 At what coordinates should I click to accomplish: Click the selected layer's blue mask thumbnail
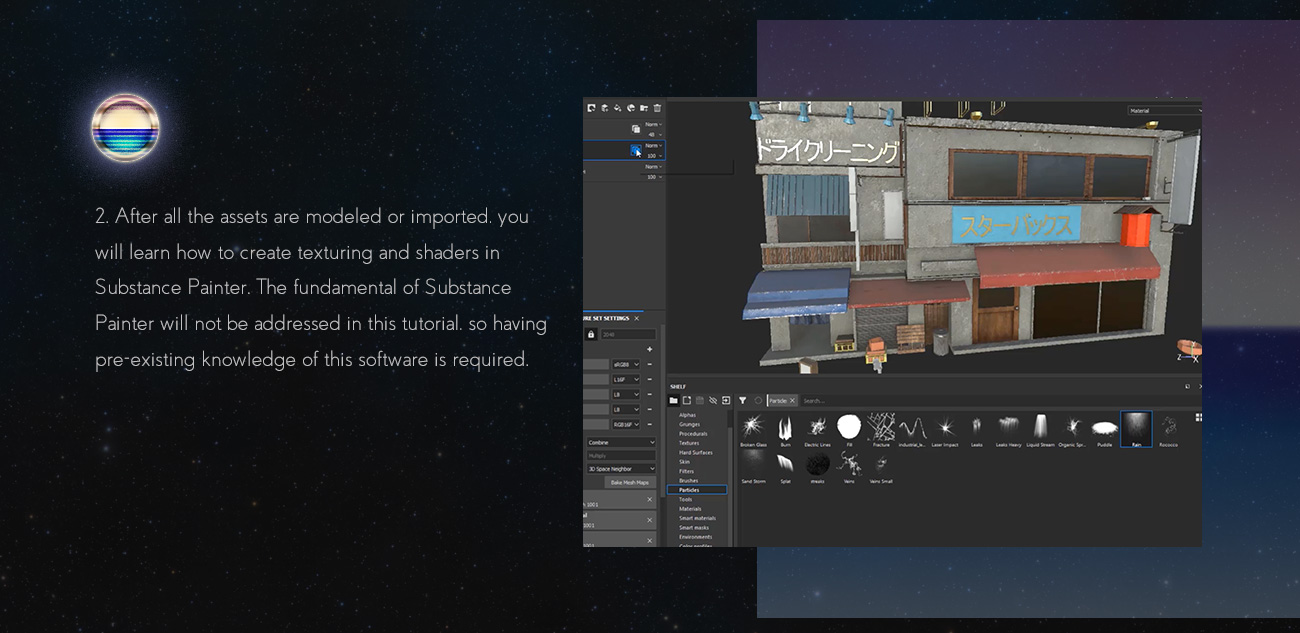(x=636, y=150)
